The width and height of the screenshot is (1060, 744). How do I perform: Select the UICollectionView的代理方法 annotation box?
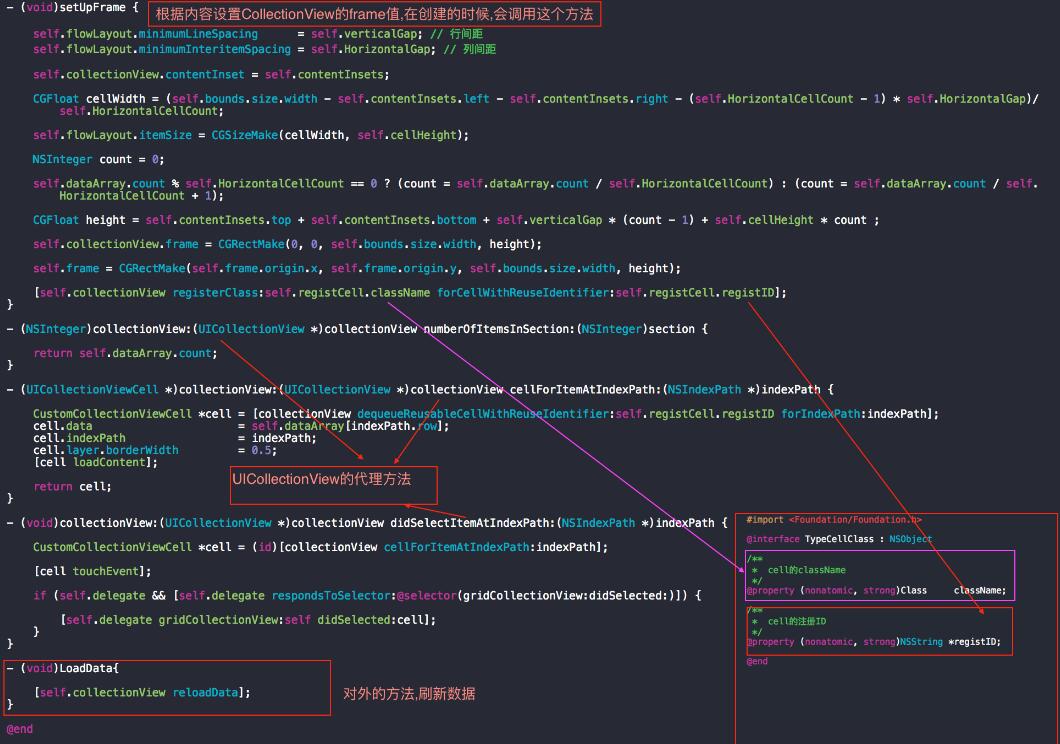pos(334,481)
